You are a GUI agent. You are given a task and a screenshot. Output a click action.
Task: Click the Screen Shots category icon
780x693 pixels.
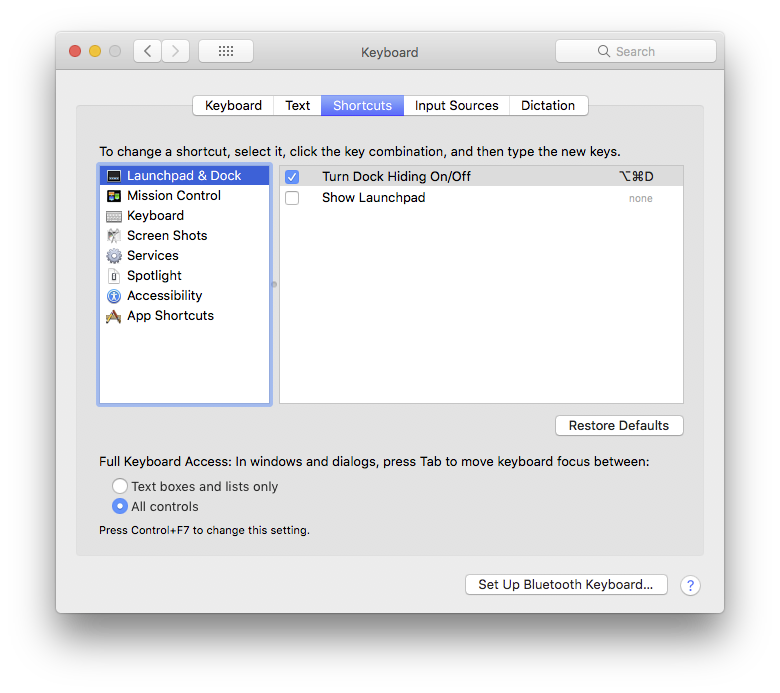[x=114, y=236]
